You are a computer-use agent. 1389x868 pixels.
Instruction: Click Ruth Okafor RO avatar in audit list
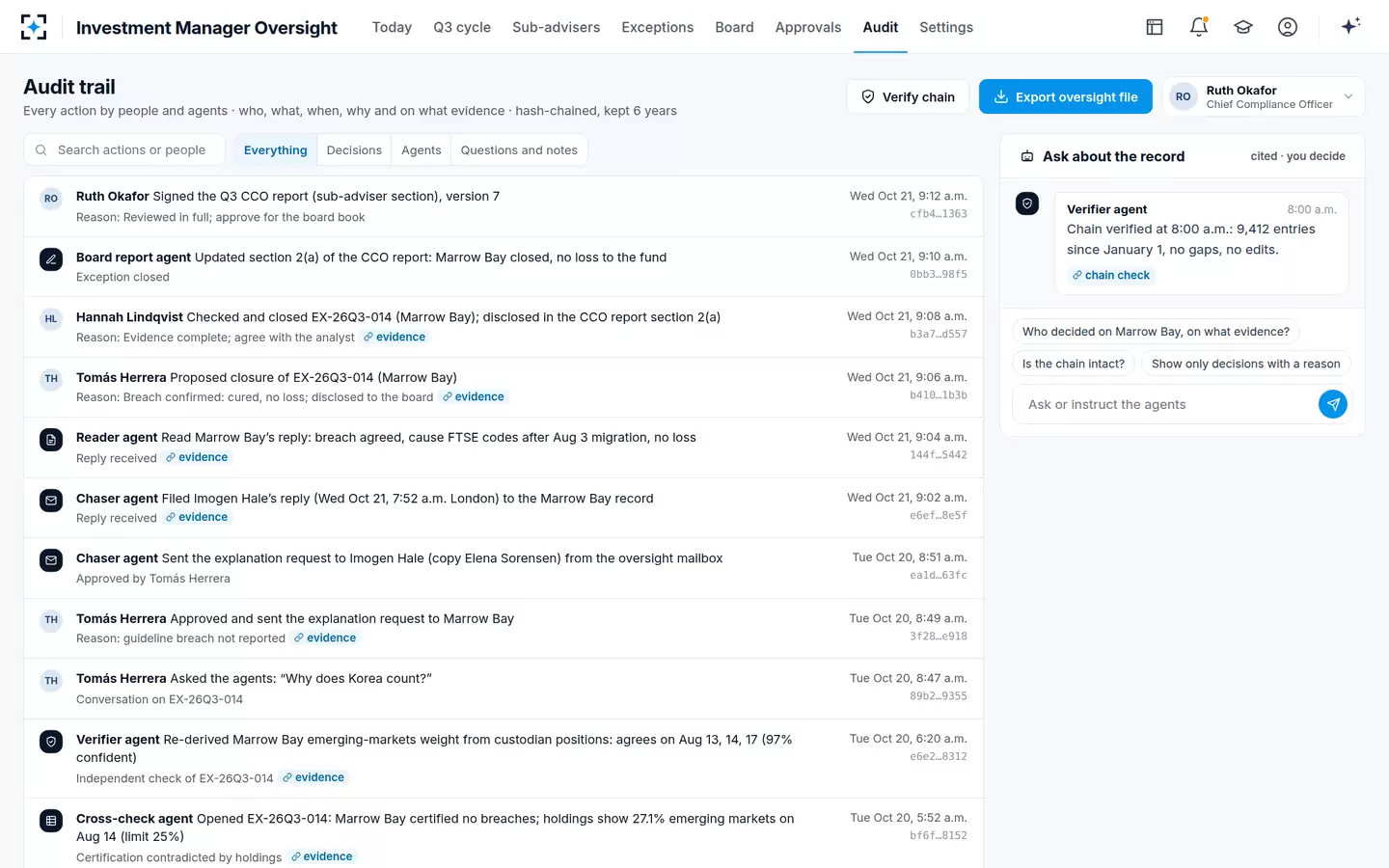[51, 199]
